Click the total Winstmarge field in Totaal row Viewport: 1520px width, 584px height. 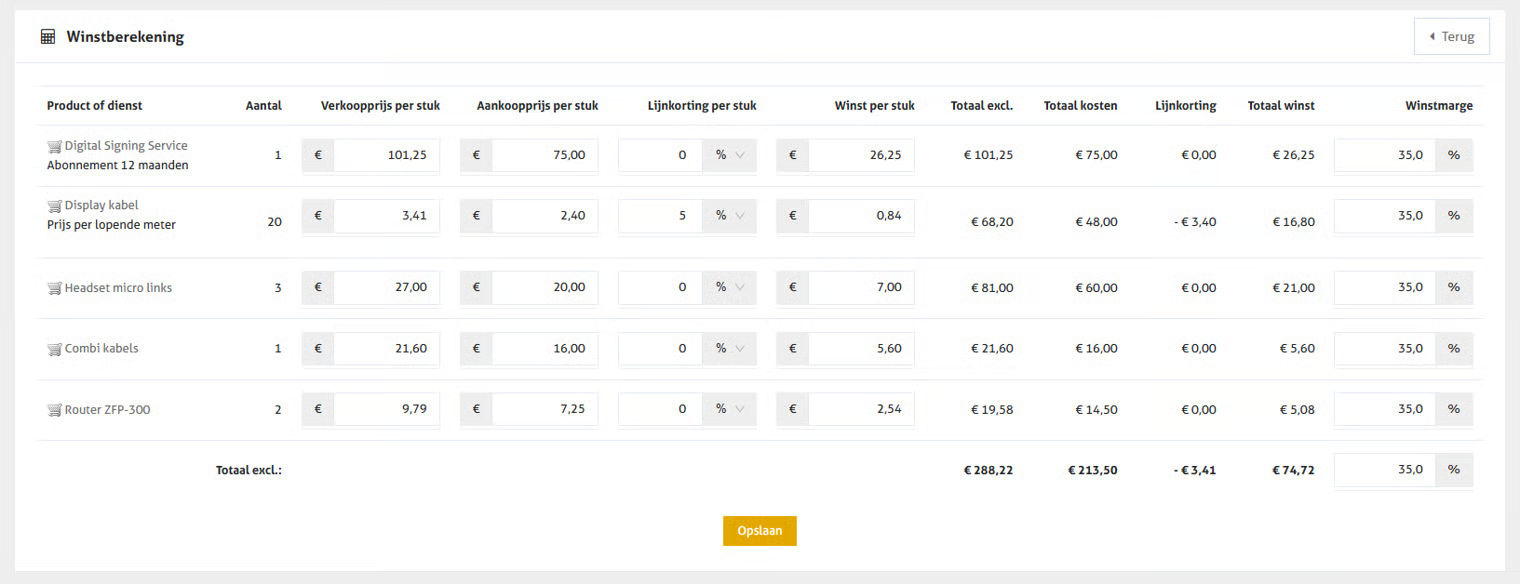point(1385,469)
